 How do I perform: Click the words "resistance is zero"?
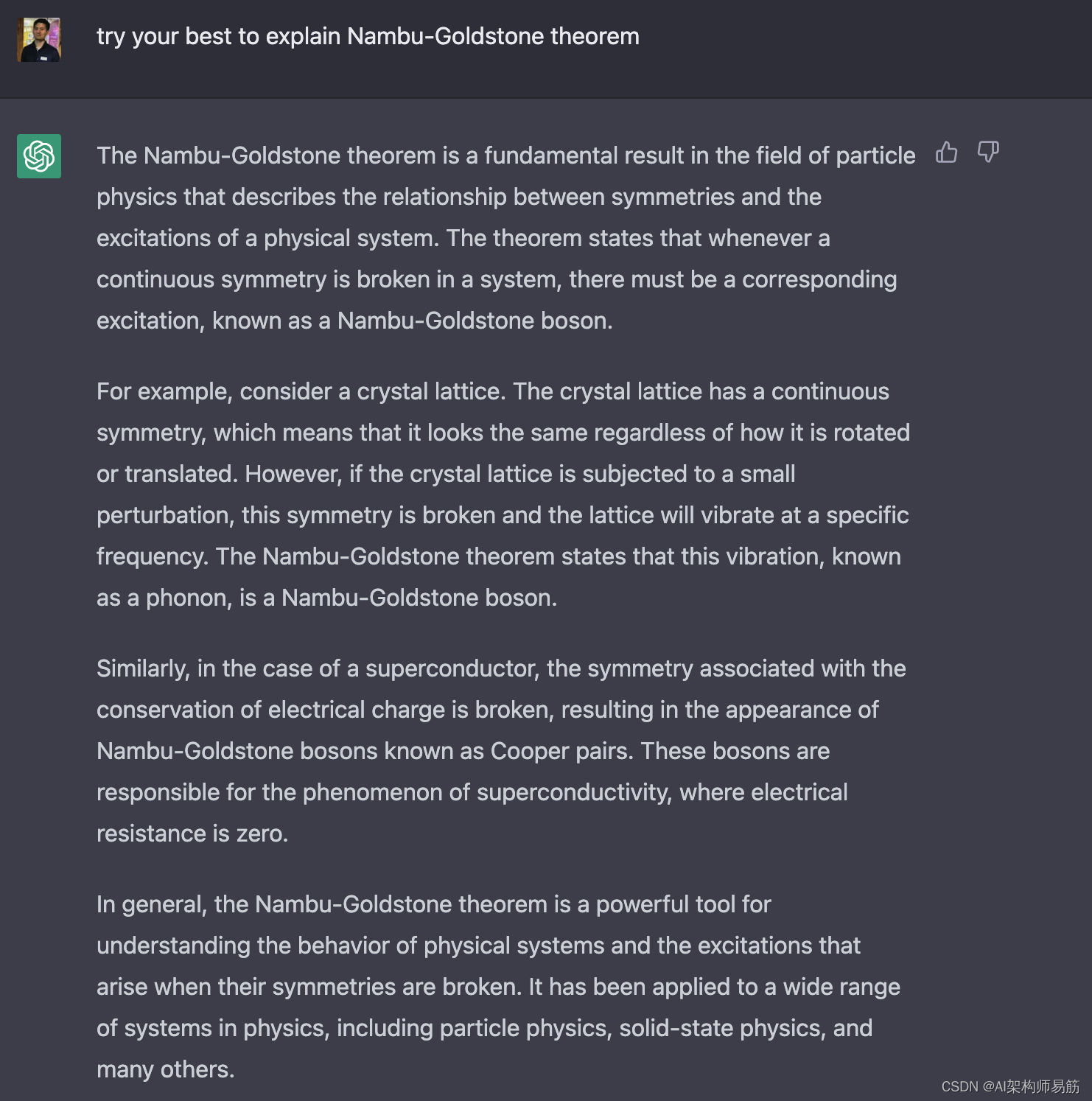tap(192, 833)
